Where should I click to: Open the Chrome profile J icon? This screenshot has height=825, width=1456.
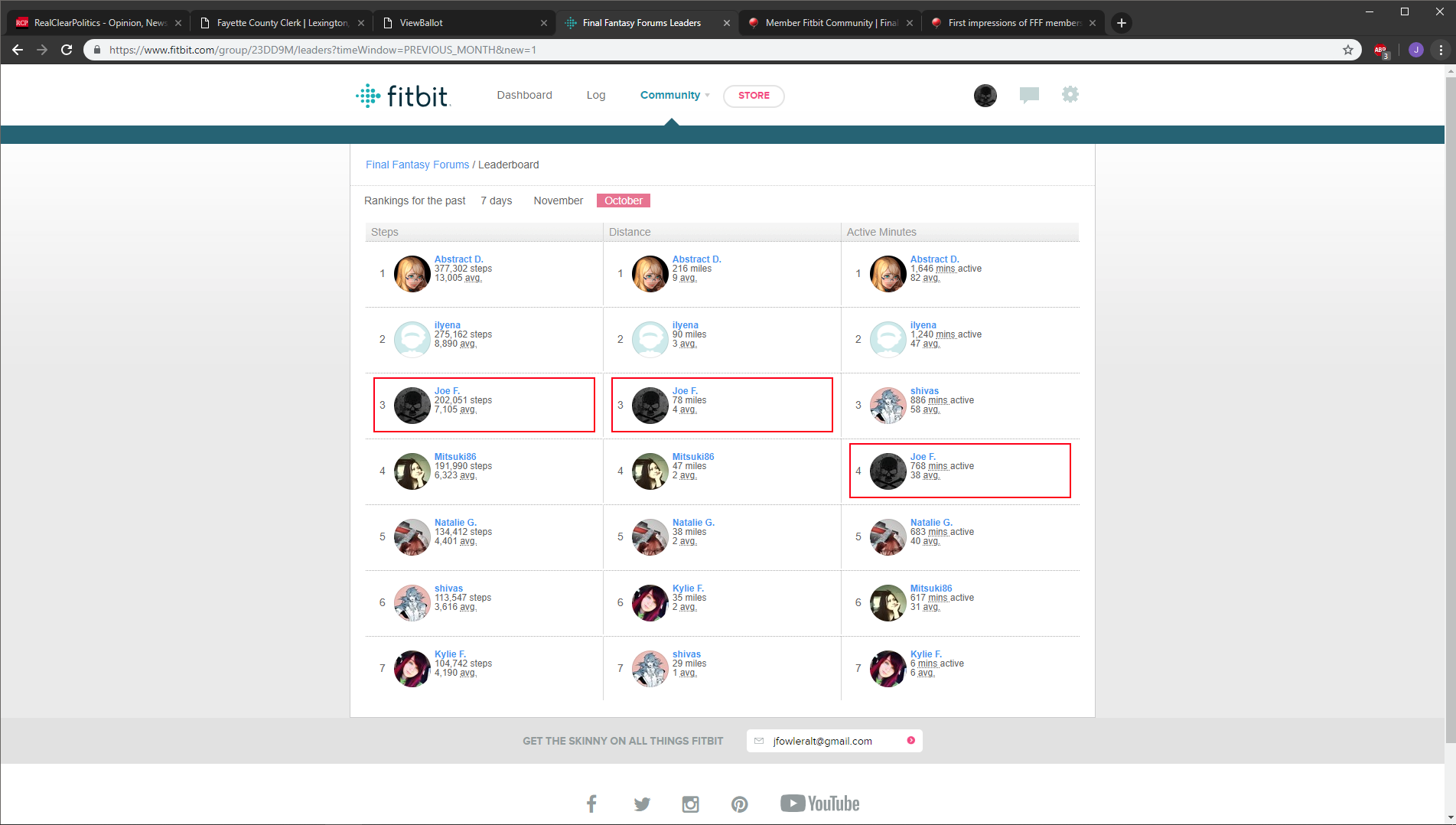pyautogui.click(x=1415, y=50)
